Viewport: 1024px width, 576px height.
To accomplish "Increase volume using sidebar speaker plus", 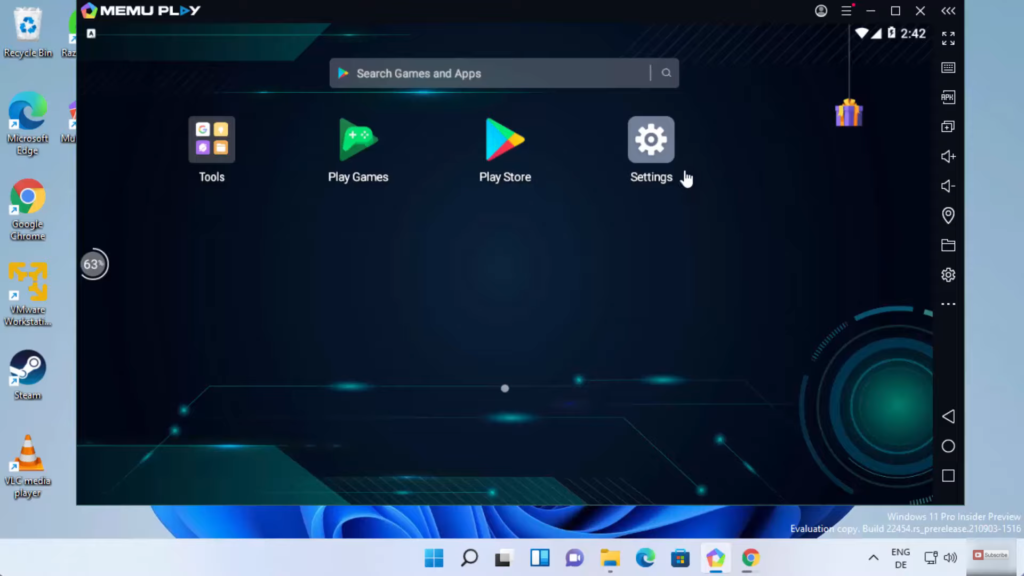I will [x=948, y=156].
